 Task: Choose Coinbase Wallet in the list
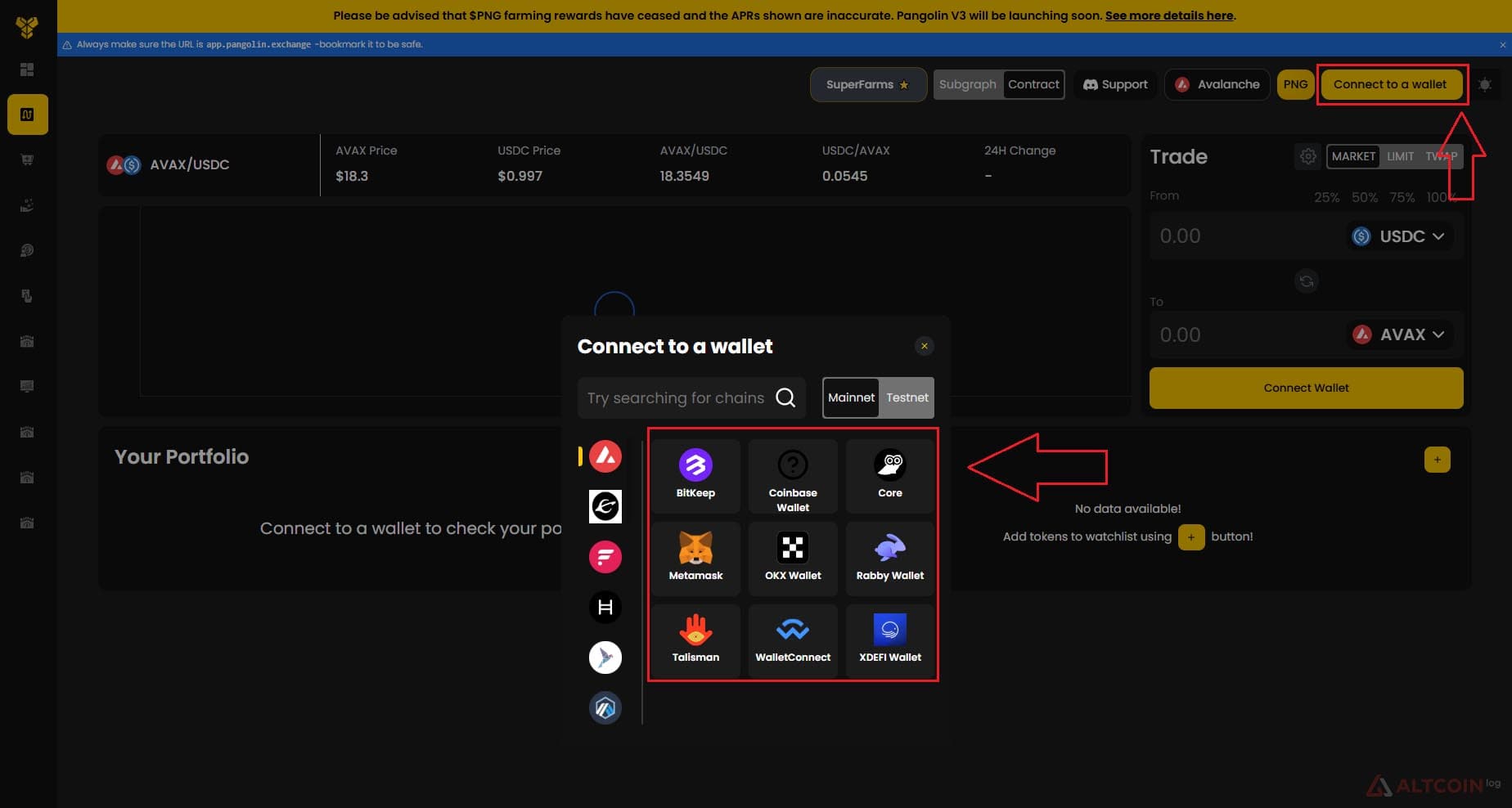pos(793,476)
